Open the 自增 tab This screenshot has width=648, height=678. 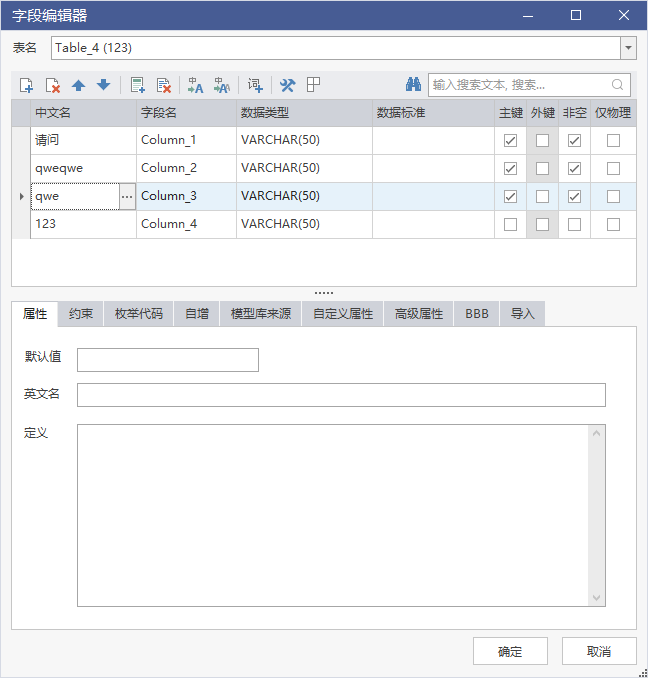197,314
